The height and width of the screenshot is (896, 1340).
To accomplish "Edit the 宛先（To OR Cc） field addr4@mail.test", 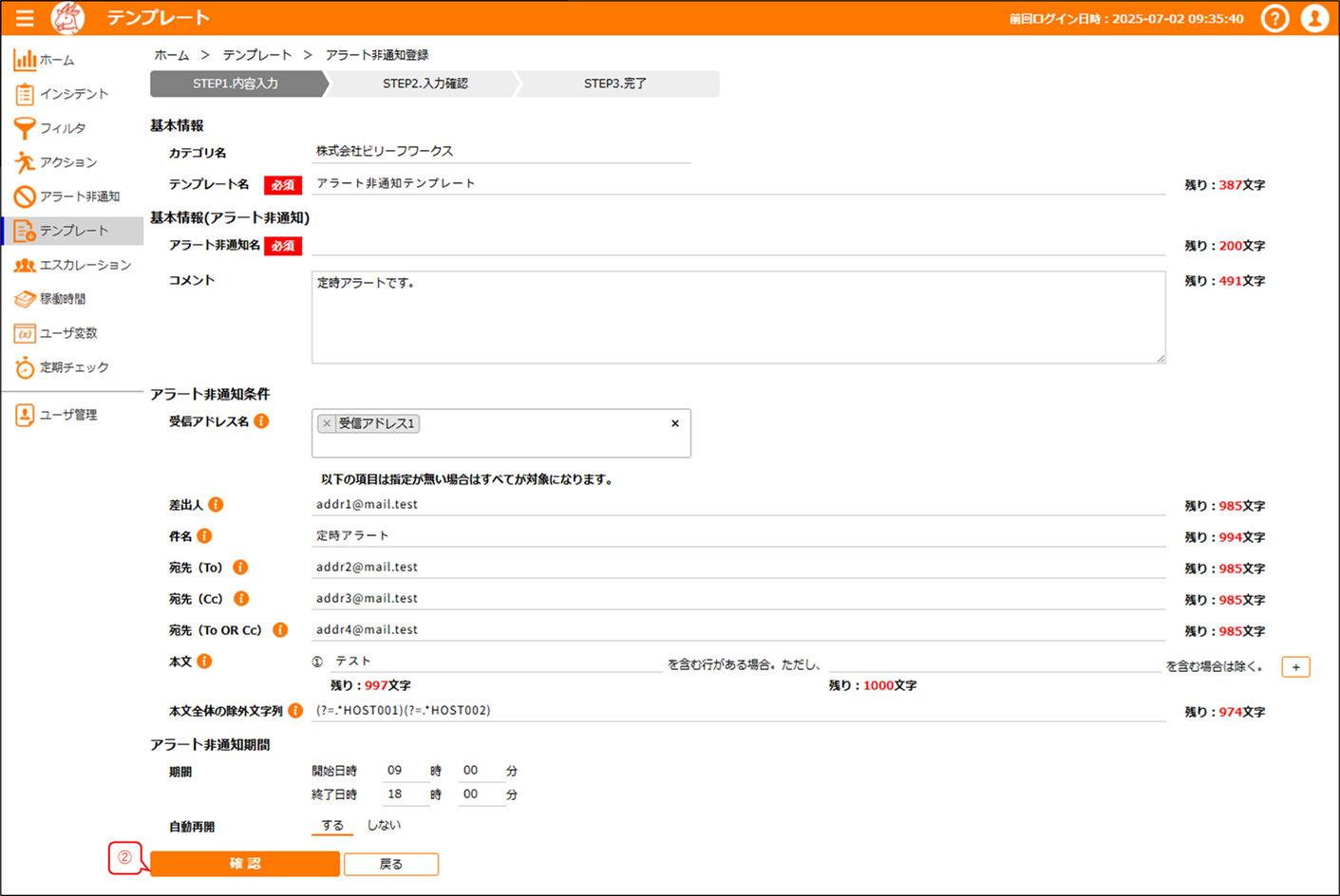I will [739, 629].
